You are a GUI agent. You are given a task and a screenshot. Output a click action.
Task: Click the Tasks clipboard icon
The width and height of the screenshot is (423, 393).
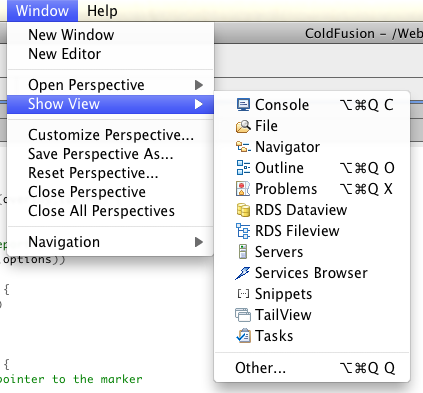[x=243, y=336]
